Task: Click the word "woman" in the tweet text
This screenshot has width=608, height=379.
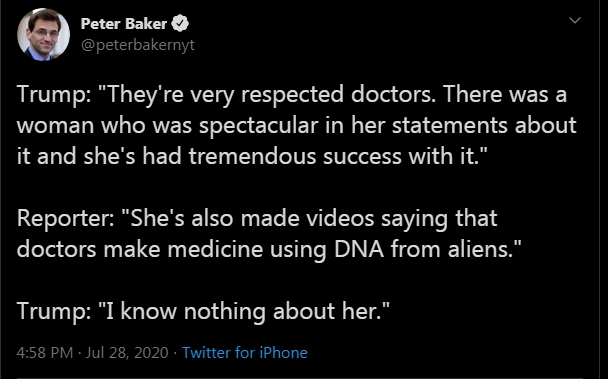Action: pos(55,126)
